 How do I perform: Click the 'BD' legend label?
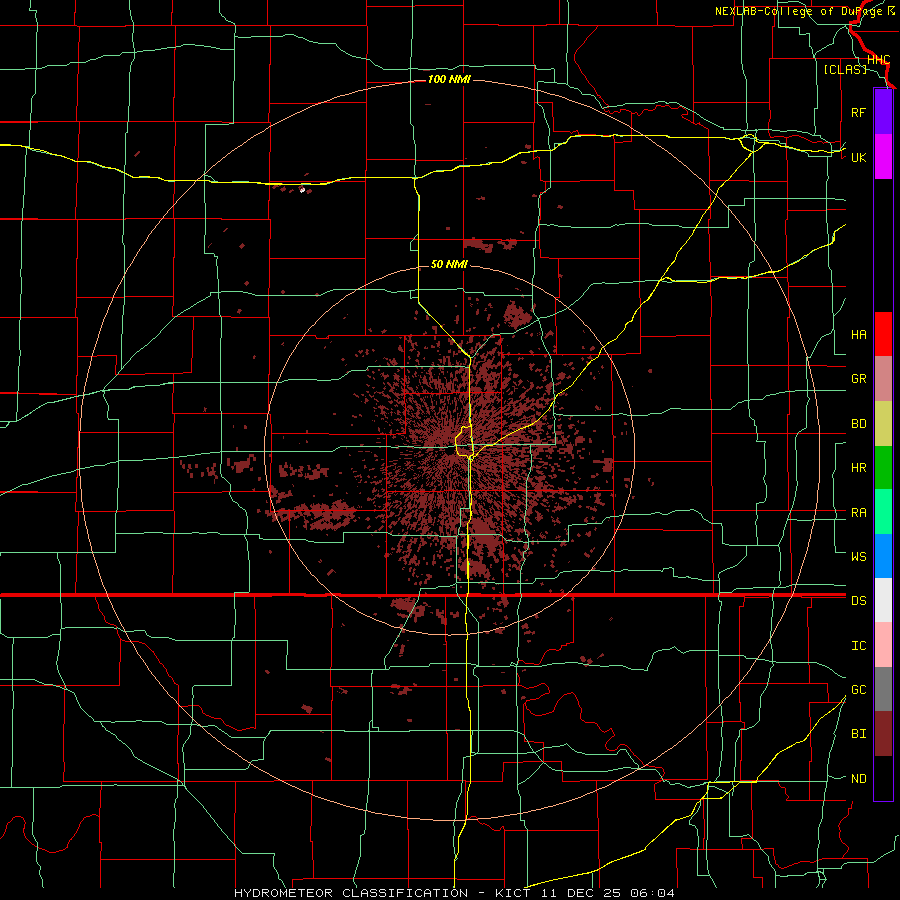(x=858, y=424)
